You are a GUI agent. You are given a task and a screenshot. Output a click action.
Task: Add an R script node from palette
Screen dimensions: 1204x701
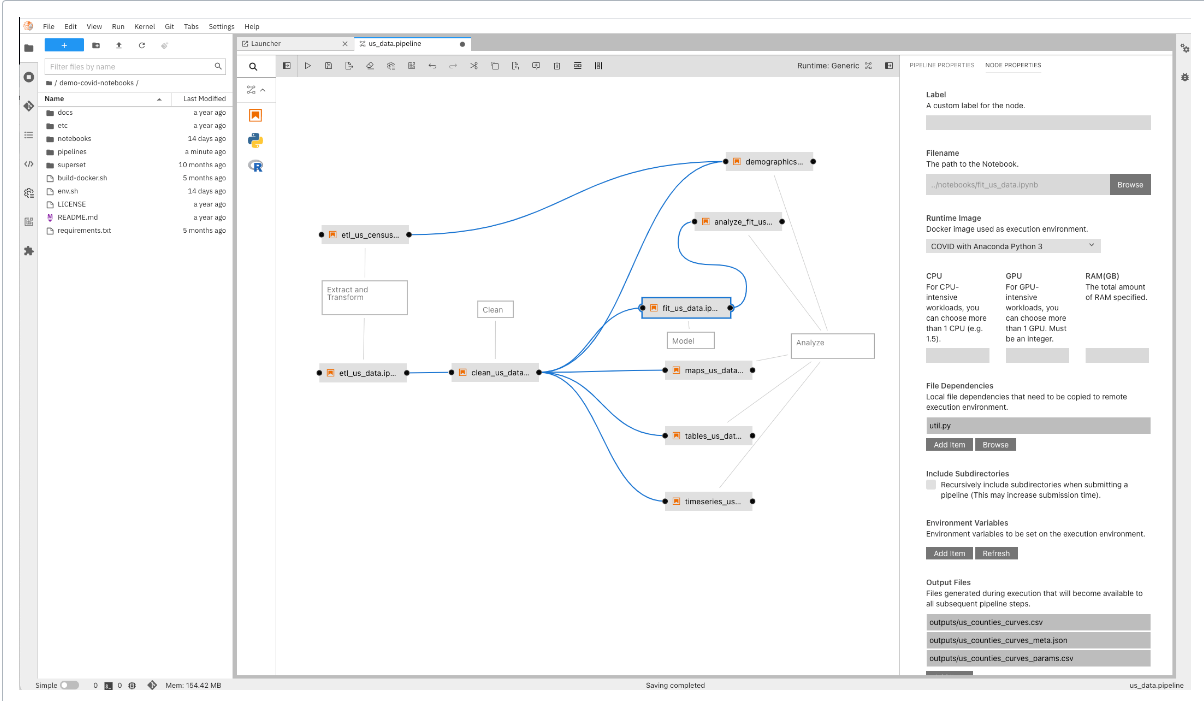(x=255, y=166)
